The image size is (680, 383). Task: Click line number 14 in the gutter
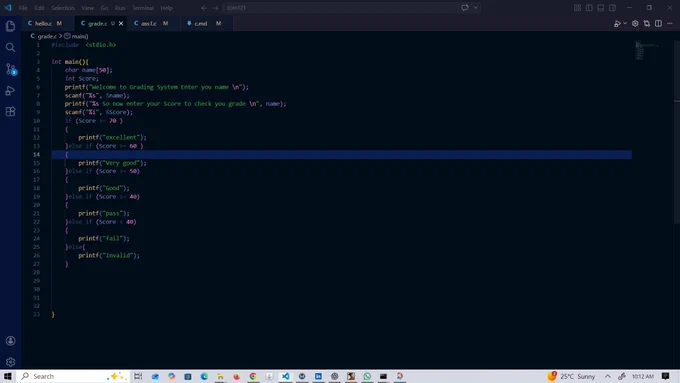tap(36, 154)
